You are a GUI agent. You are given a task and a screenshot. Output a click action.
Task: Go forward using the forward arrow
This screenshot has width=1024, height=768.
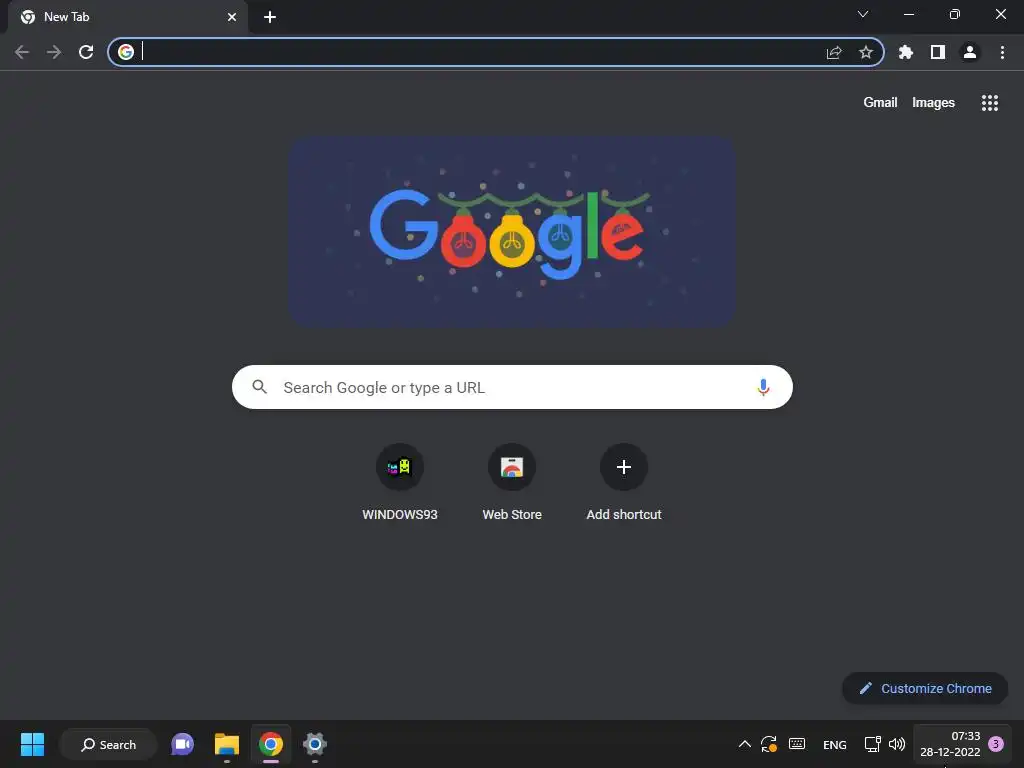point(54,52)
